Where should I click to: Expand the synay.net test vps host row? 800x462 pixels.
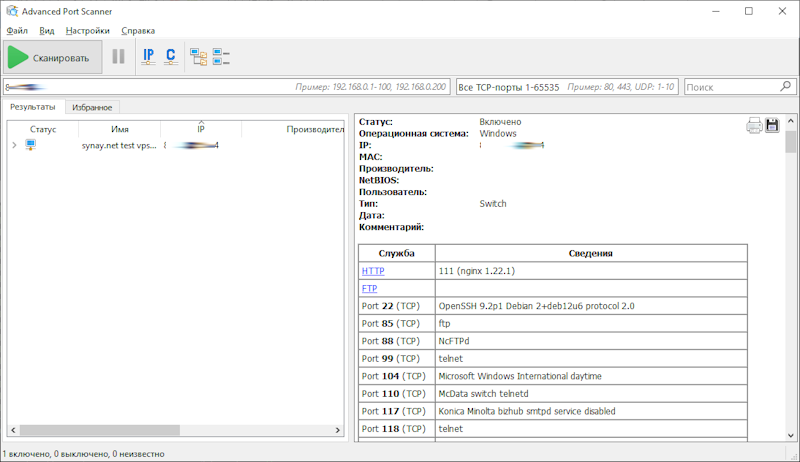tap(14, 145)
